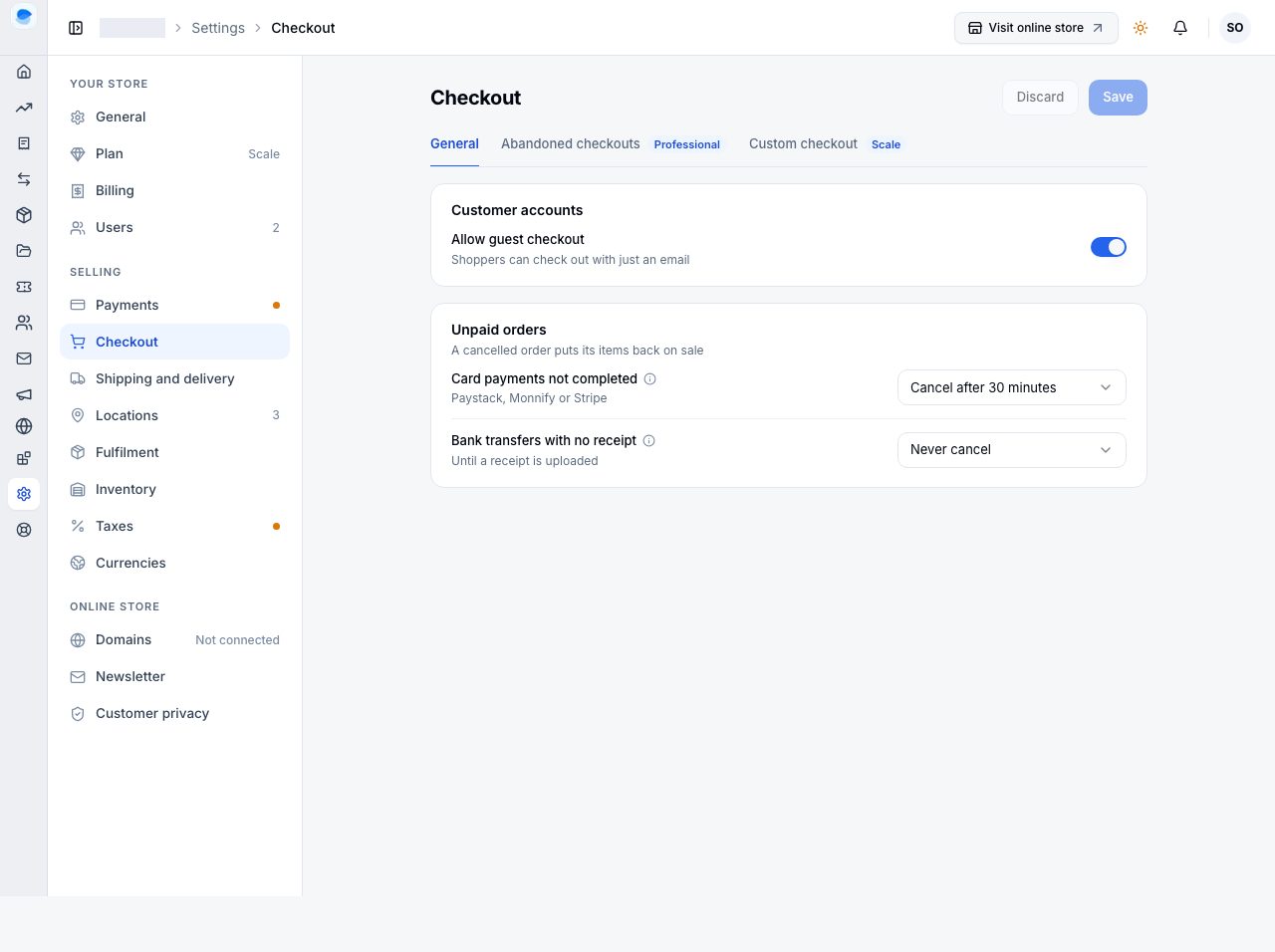Expand the Never cancel dropdown
This screenshot has width=1275, height=952.
(x=1011, y=450)
